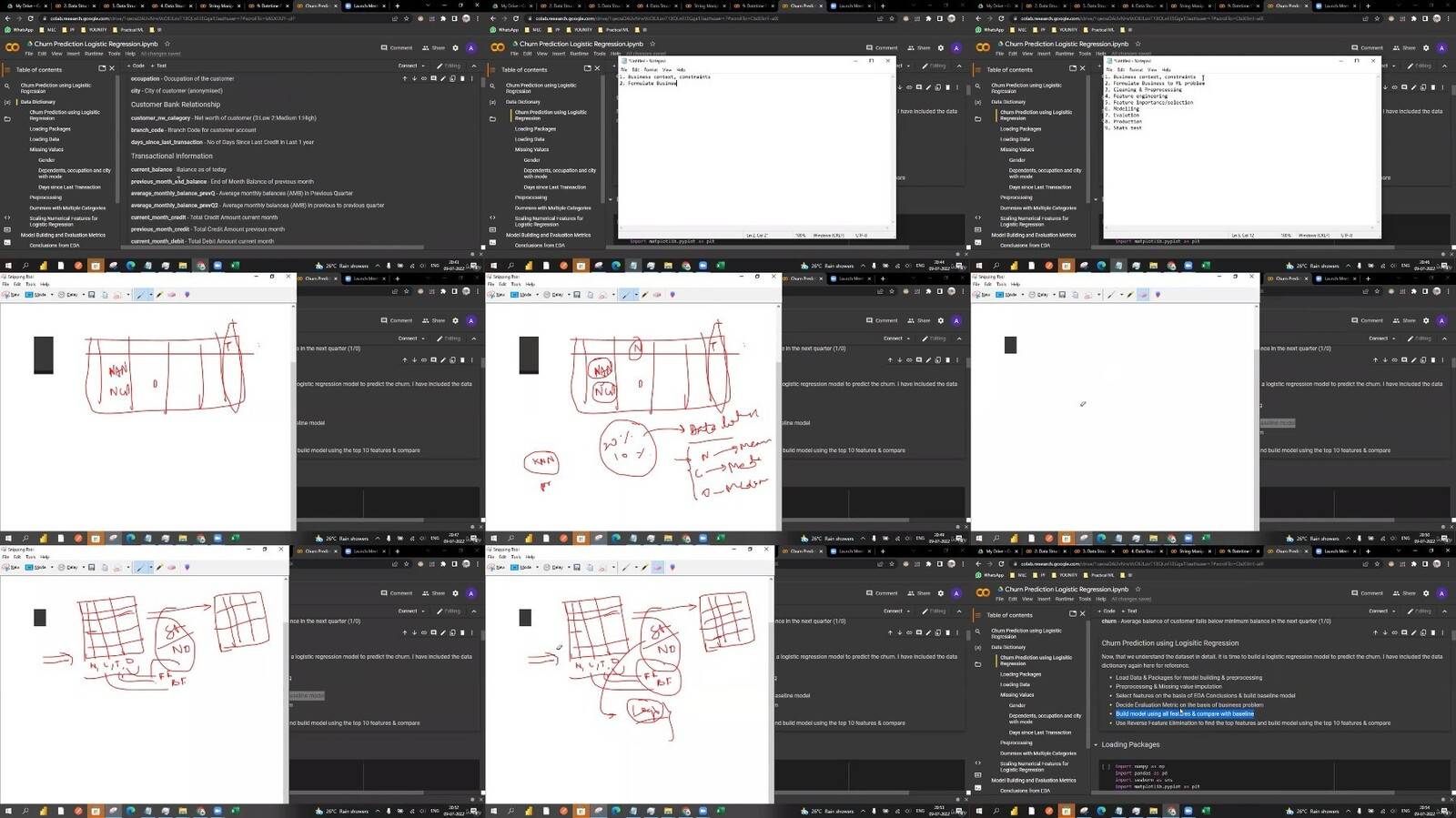This screenshot has height=818, width=1456.
Task: Collapse the Loading Packages notebook section arrow
Action: coord(1096,744)
